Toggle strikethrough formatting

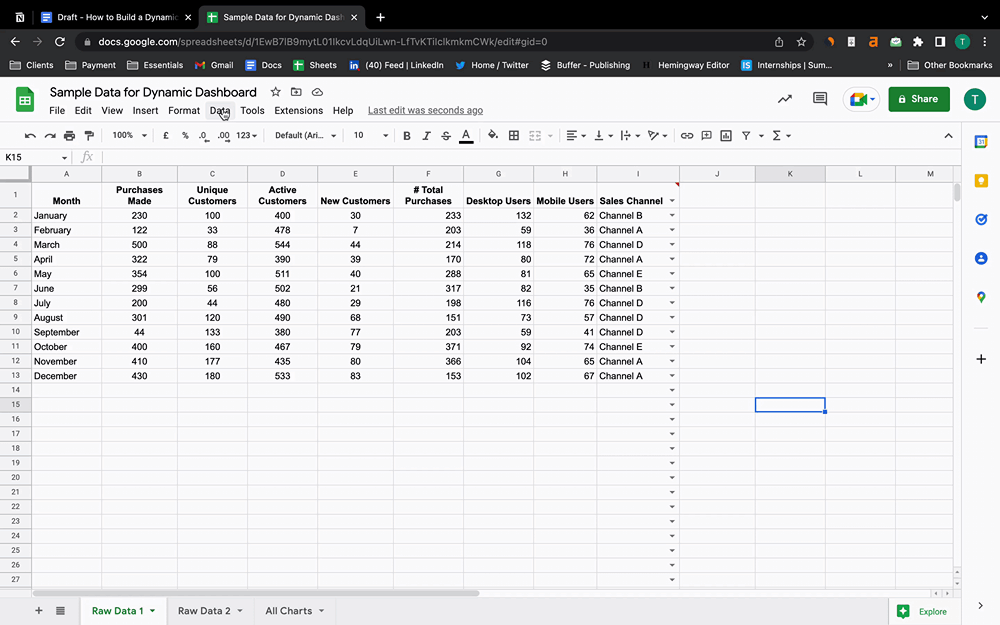coord(446,135)
